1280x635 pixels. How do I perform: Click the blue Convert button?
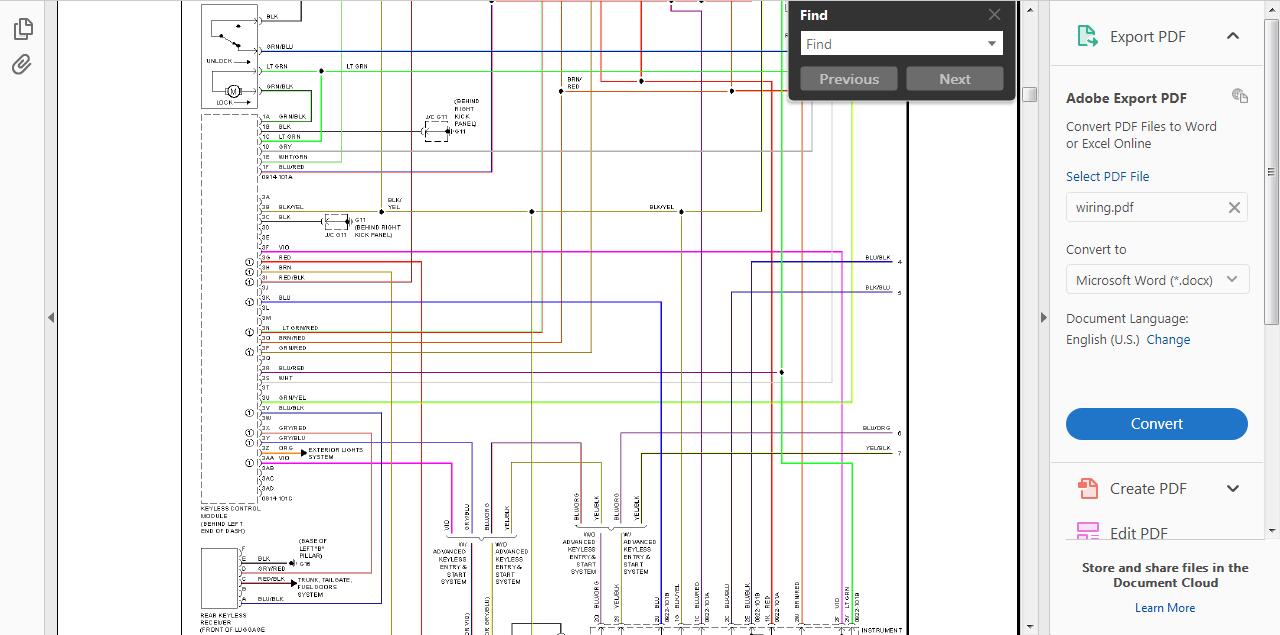1157,424
